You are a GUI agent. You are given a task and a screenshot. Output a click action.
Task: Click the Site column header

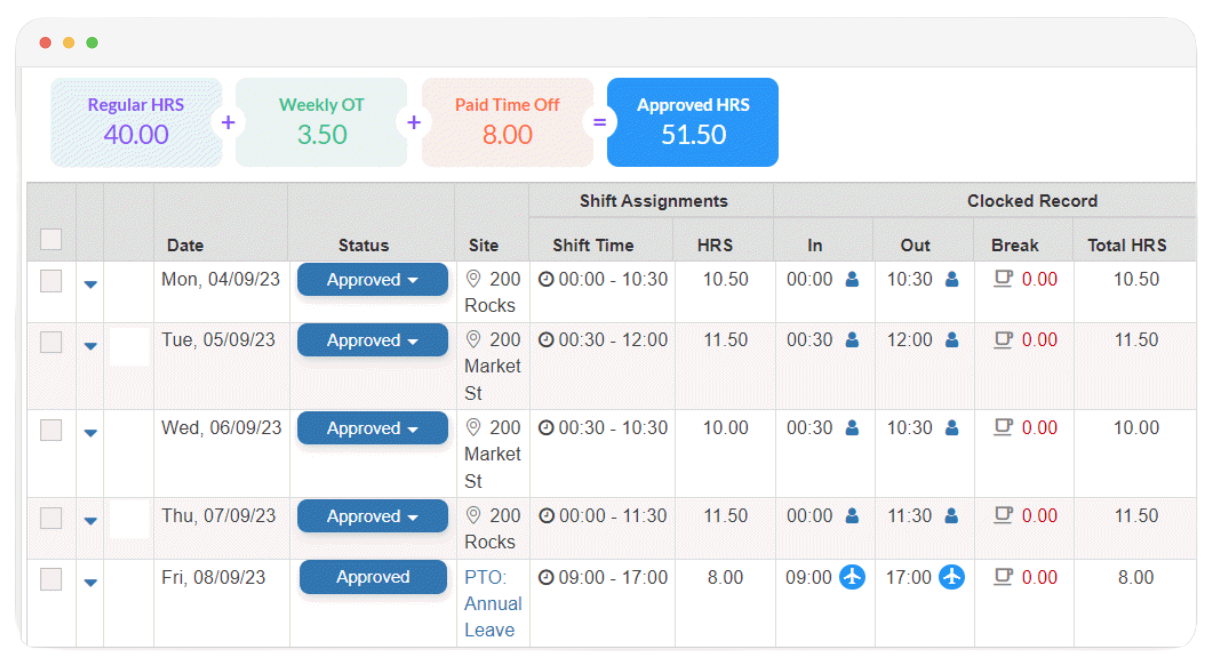[483, 245]
